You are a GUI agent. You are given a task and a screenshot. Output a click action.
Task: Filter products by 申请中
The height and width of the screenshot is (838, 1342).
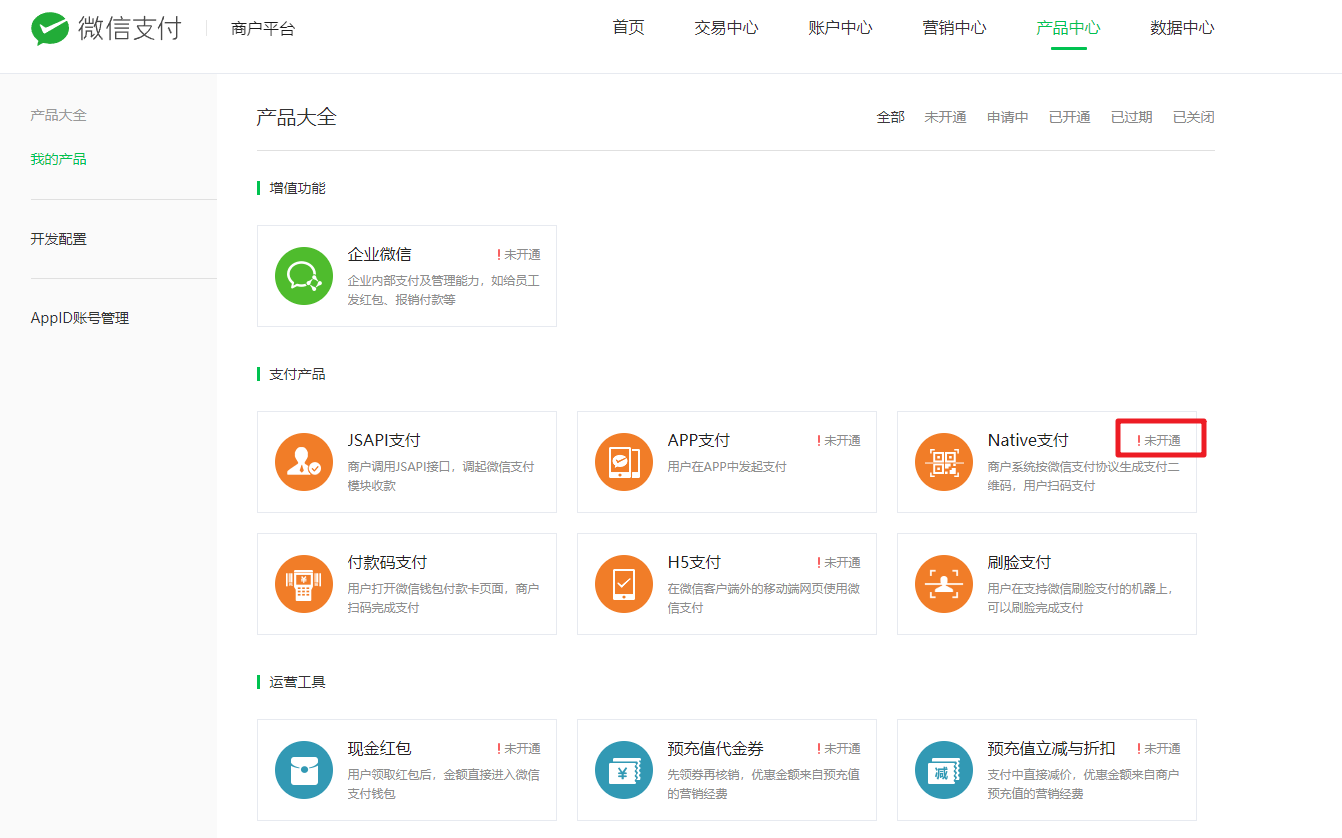tap(1008, 117)
